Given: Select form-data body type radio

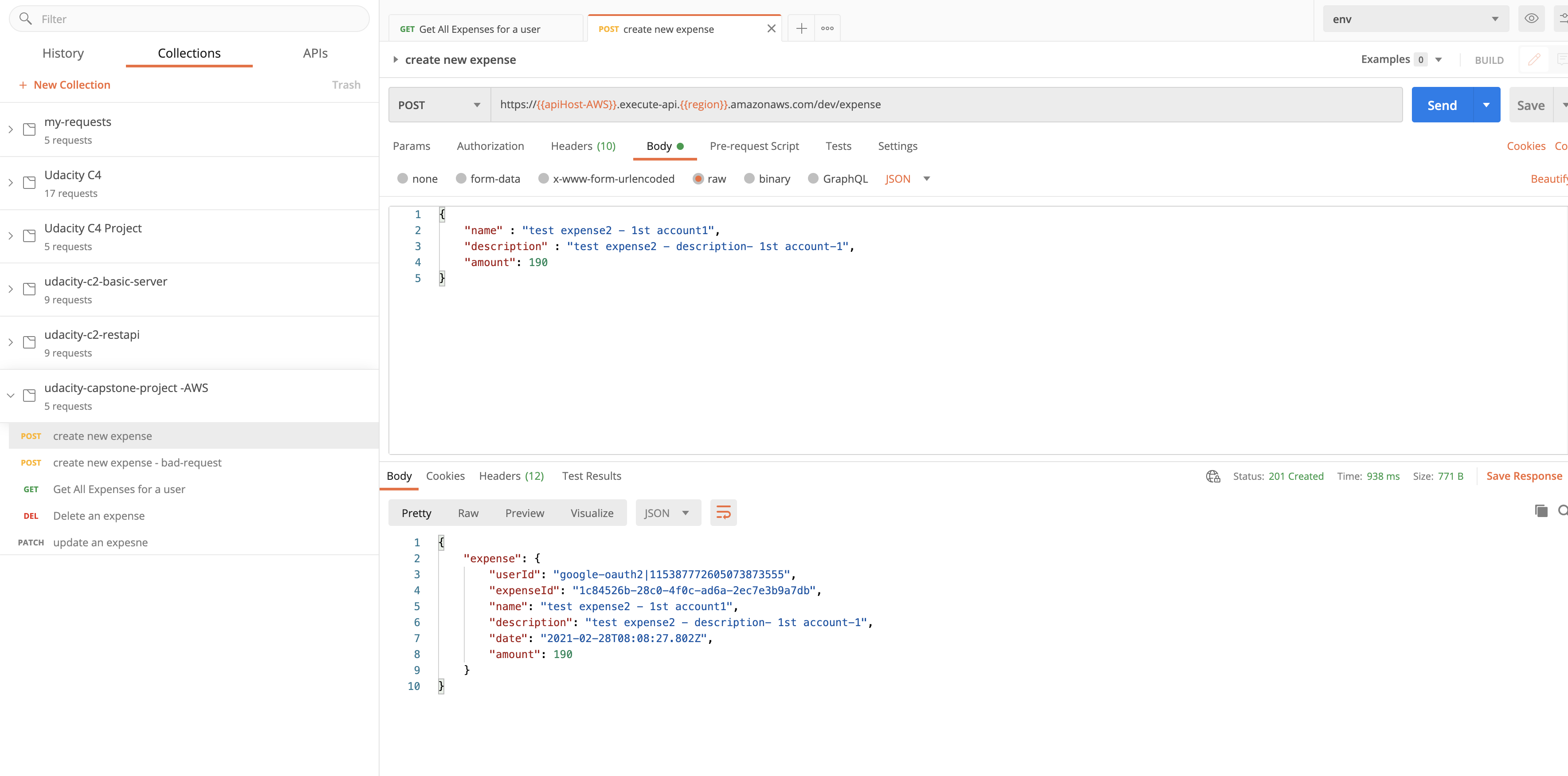Looking at the screenshot, I should [x=461, y=179].
